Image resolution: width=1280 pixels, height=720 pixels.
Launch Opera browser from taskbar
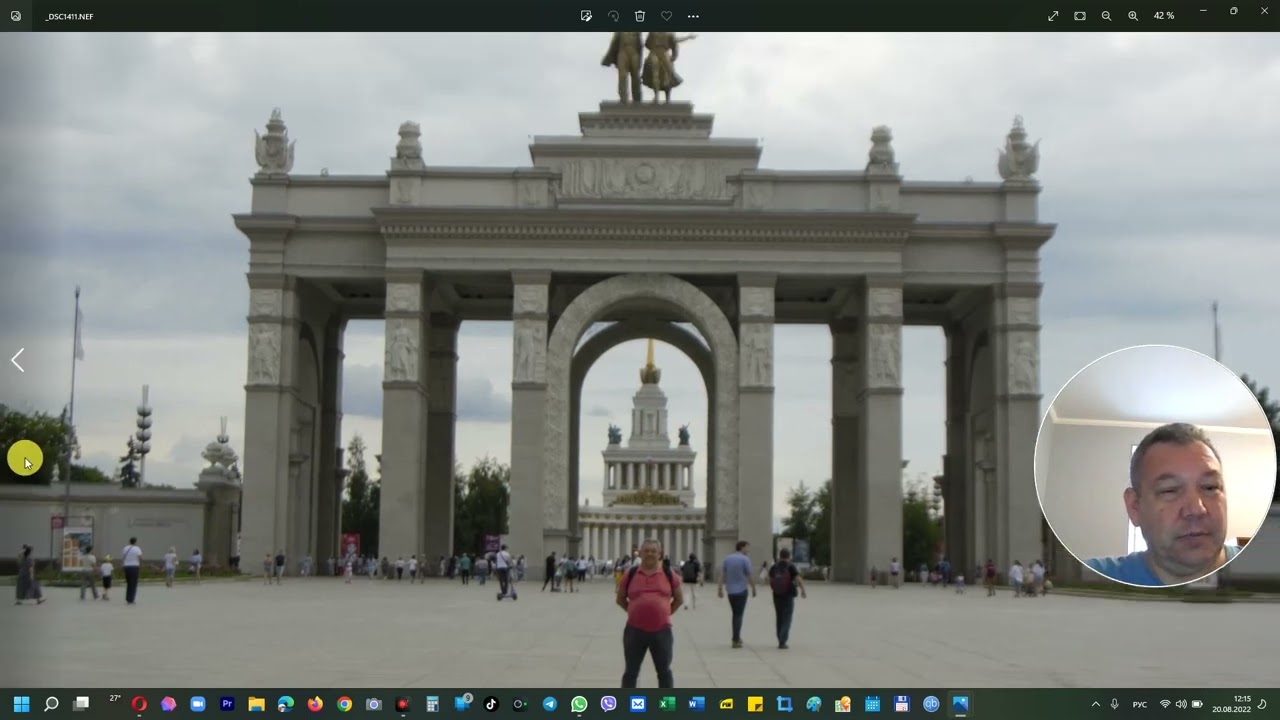(139, 704)
